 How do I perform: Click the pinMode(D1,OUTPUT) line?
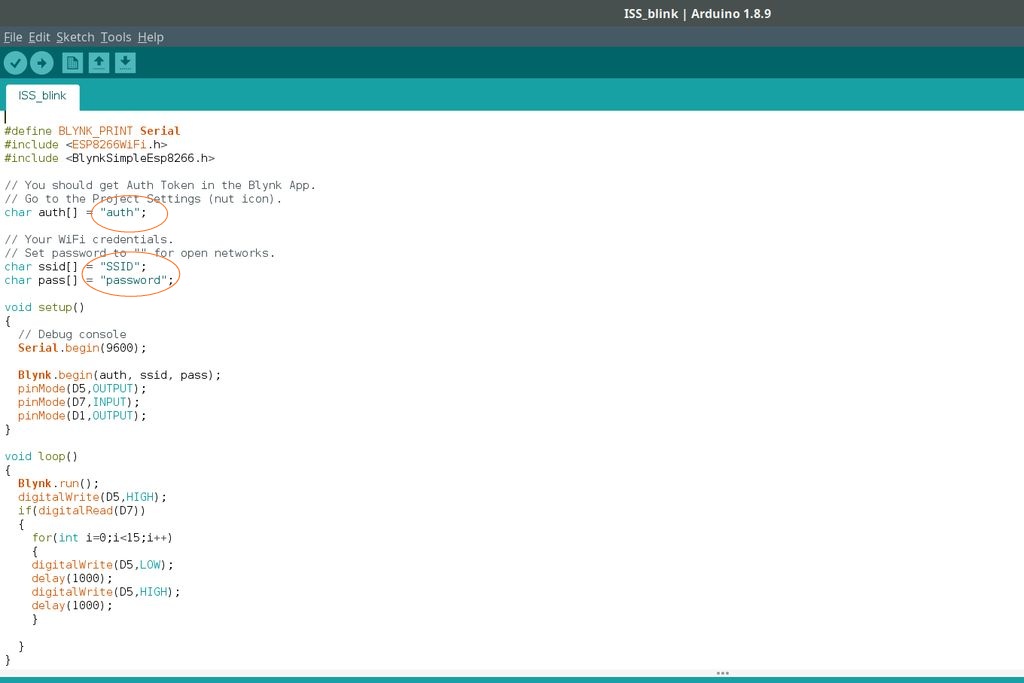click(x=82, y=416)
